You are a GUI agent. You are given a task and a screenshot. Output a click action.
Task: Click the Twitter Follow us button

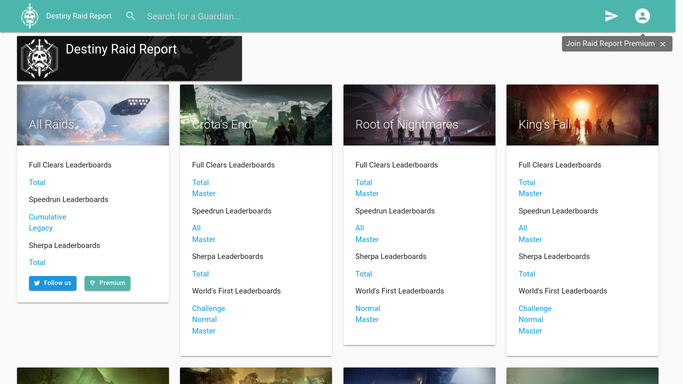pyautogui.click(x=53, y=283)
